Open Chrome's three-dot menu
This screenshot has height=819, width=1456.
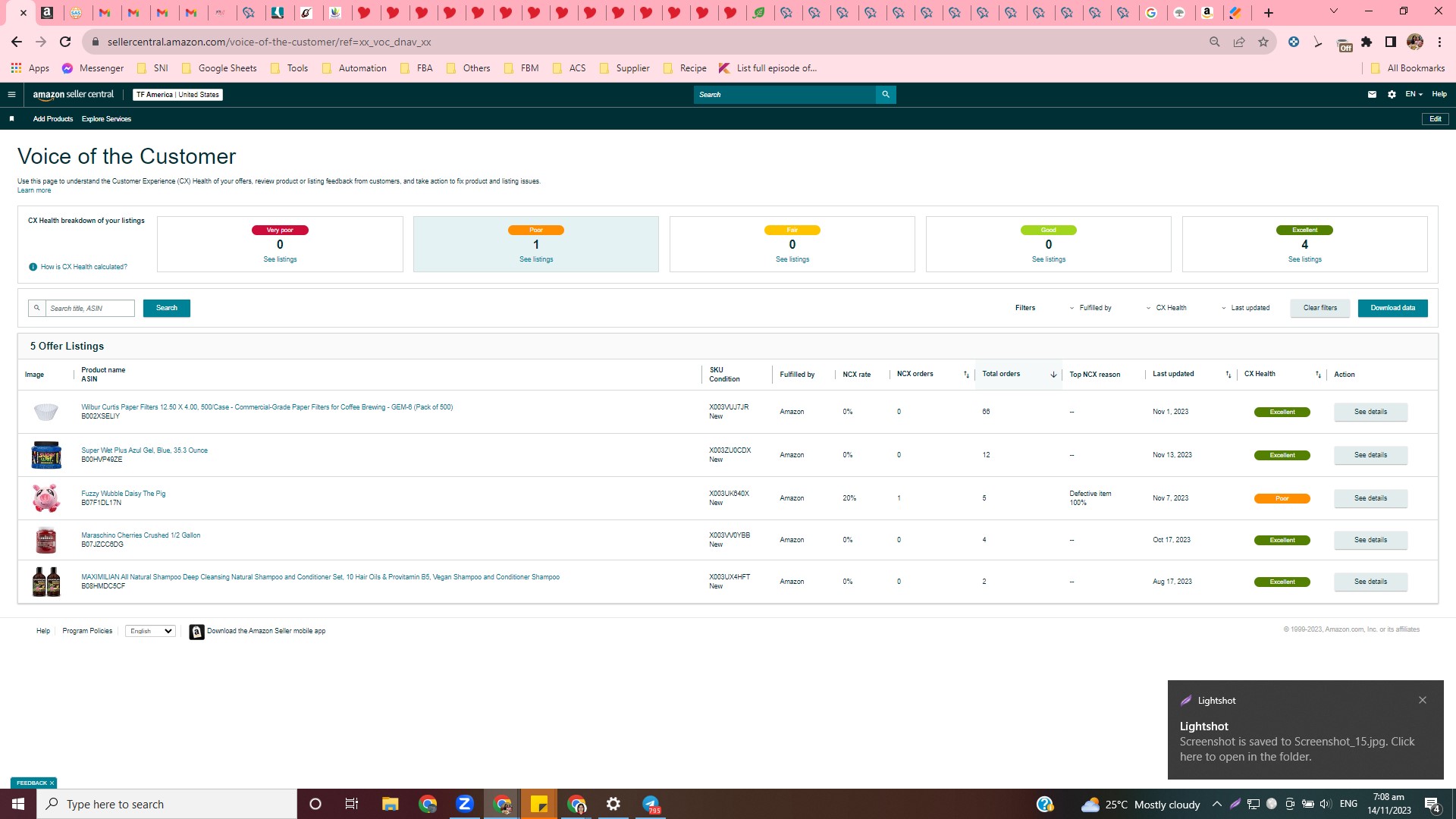pyautogui.click(x=1439, y=42)
